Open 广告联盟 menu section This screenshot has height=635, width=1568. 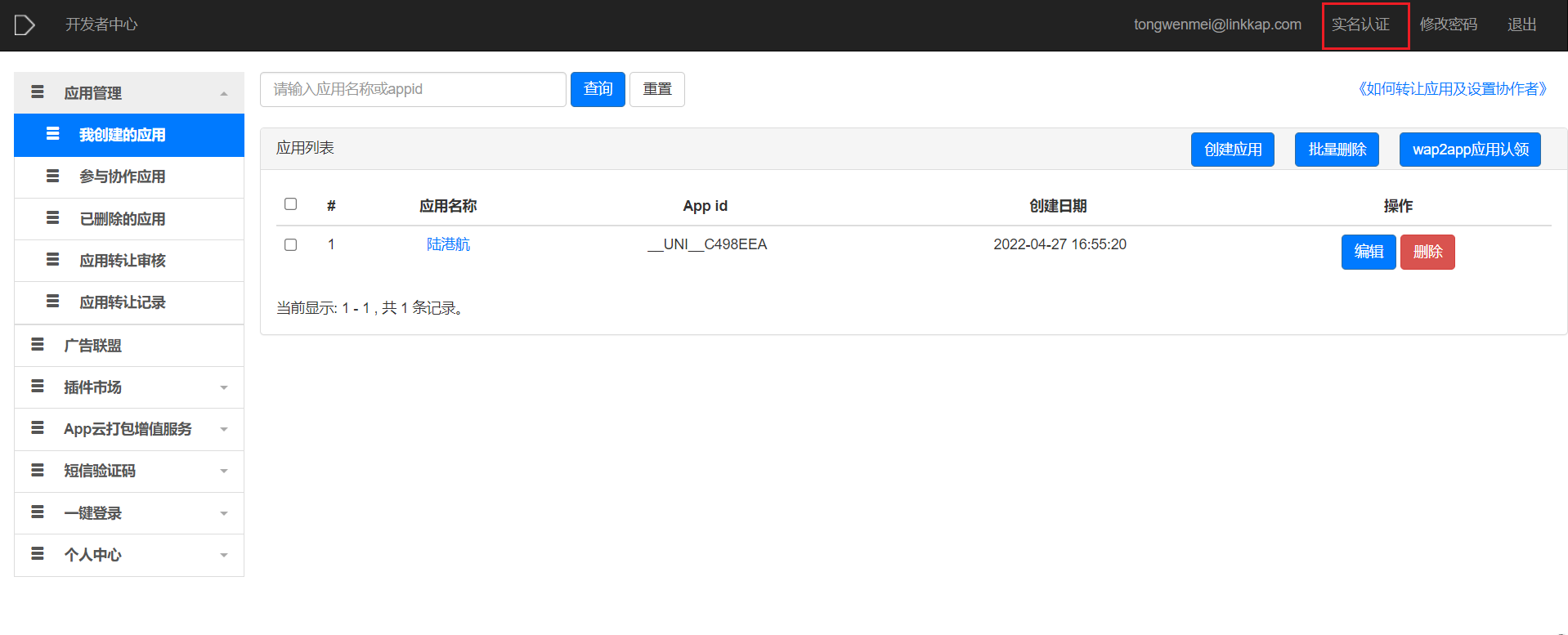tap(129, 346)
